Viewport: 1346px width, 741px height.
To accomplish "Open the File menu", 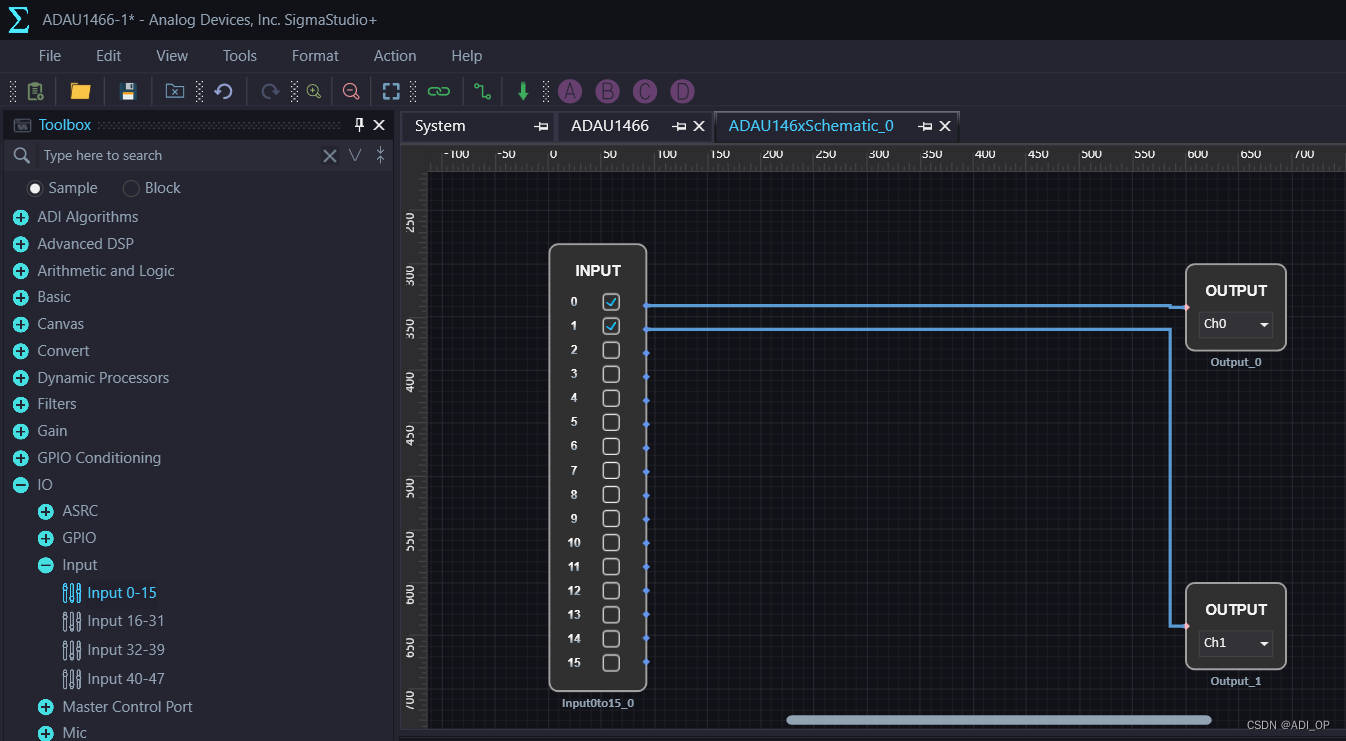I will 50,56.
